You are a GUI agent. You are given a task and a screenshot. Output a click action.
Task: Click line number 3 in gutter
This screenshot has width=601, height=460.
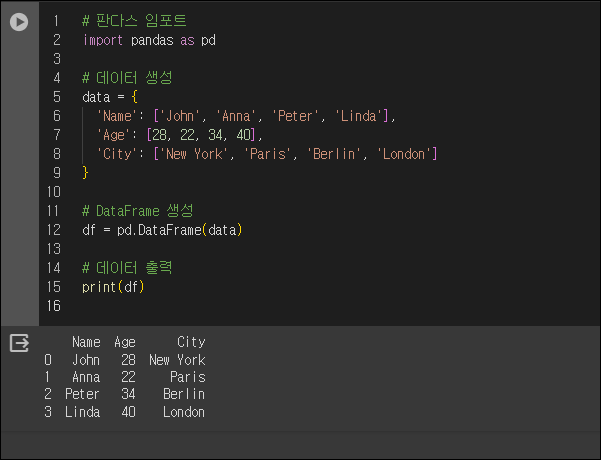point(57,59)
